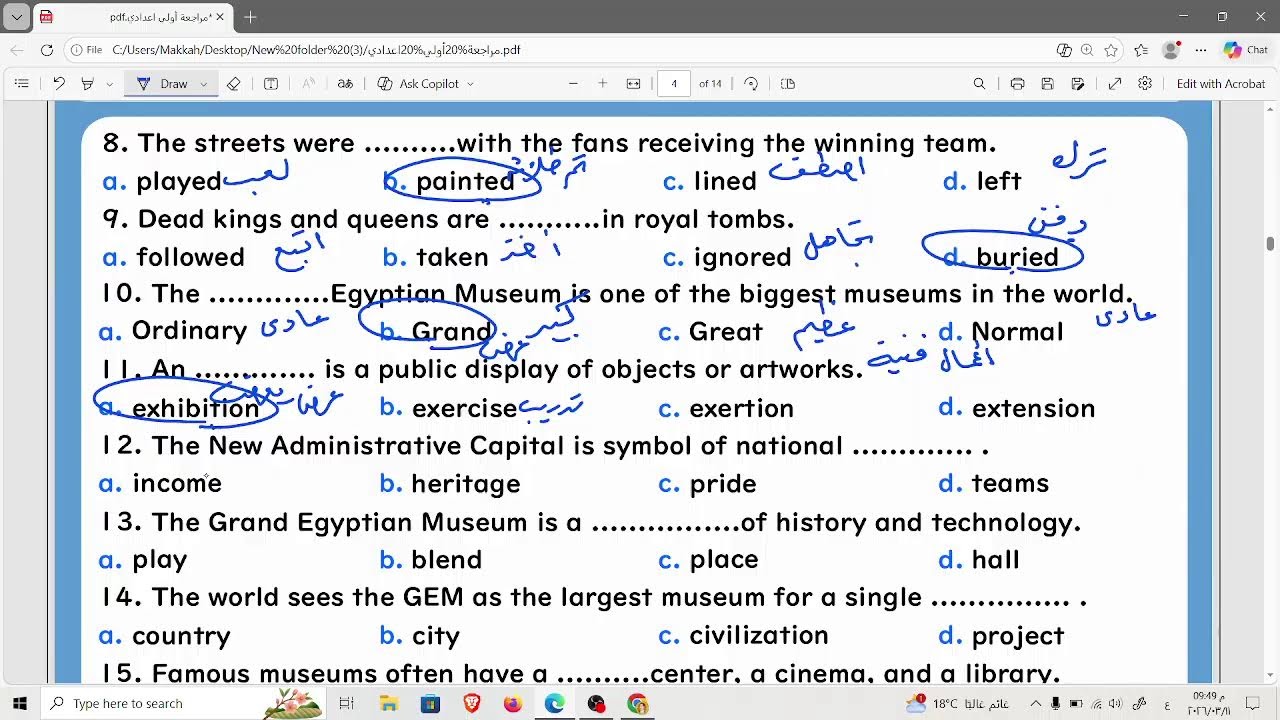Open the table of contents panel

[x=22, y=84]
